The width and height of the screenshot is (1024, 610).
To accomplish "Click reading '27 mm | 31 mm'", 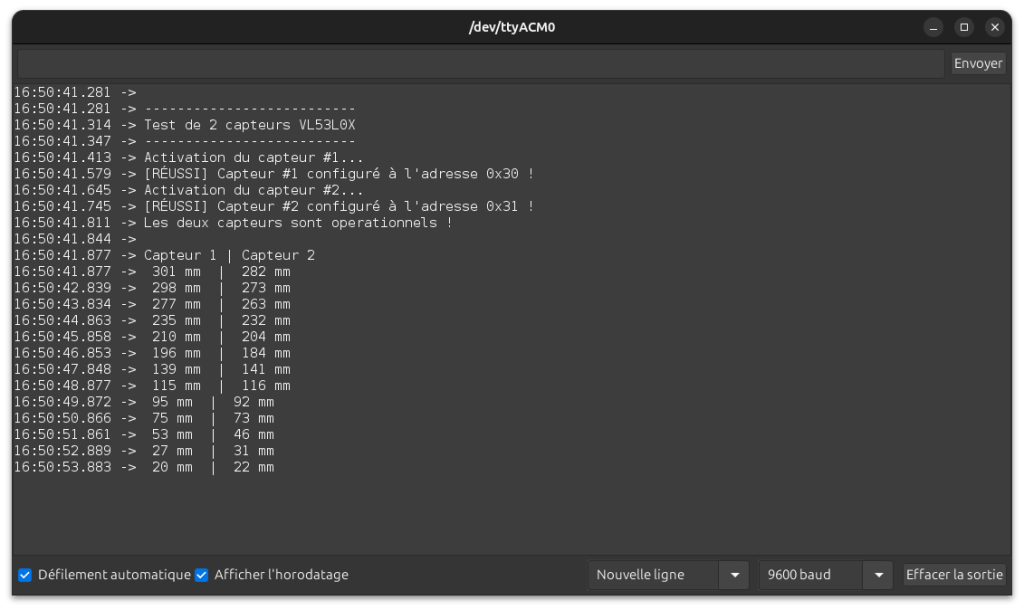I will click(213, 451).
